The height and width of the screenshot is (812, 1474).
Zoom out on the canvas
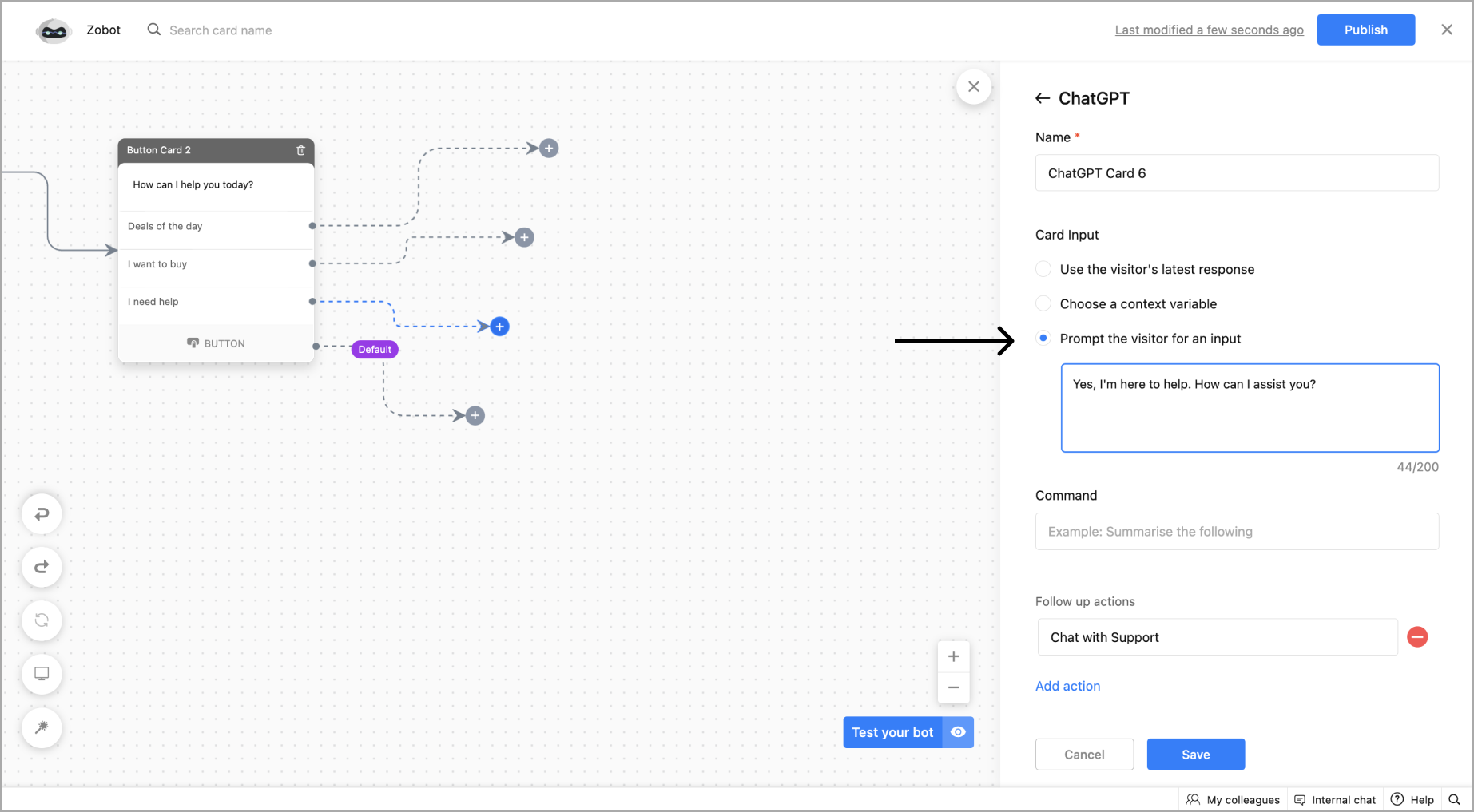pos(953,687)
